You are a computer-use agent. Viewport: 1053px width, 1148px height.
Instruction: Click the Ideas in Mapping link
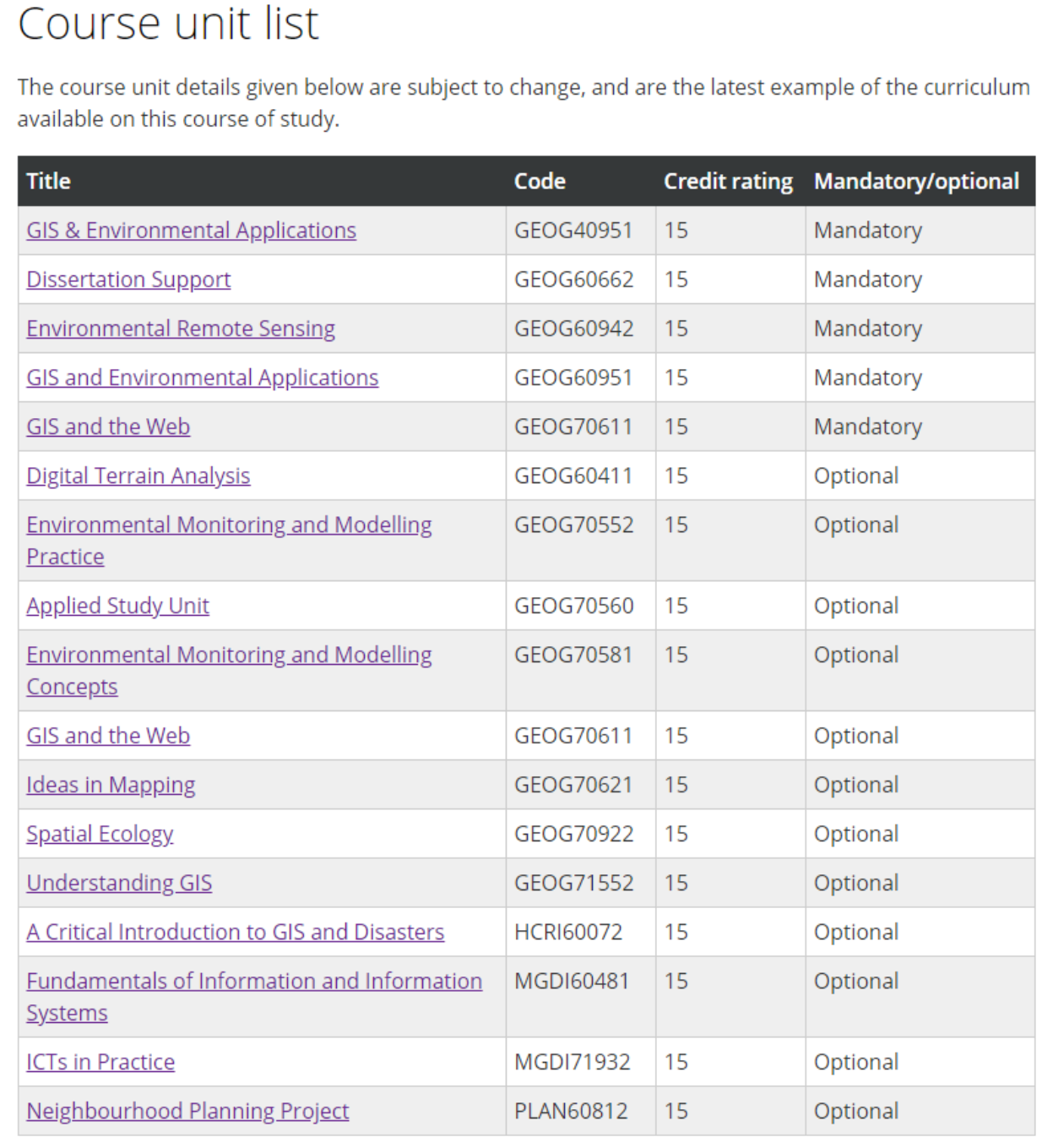[111, 785]
